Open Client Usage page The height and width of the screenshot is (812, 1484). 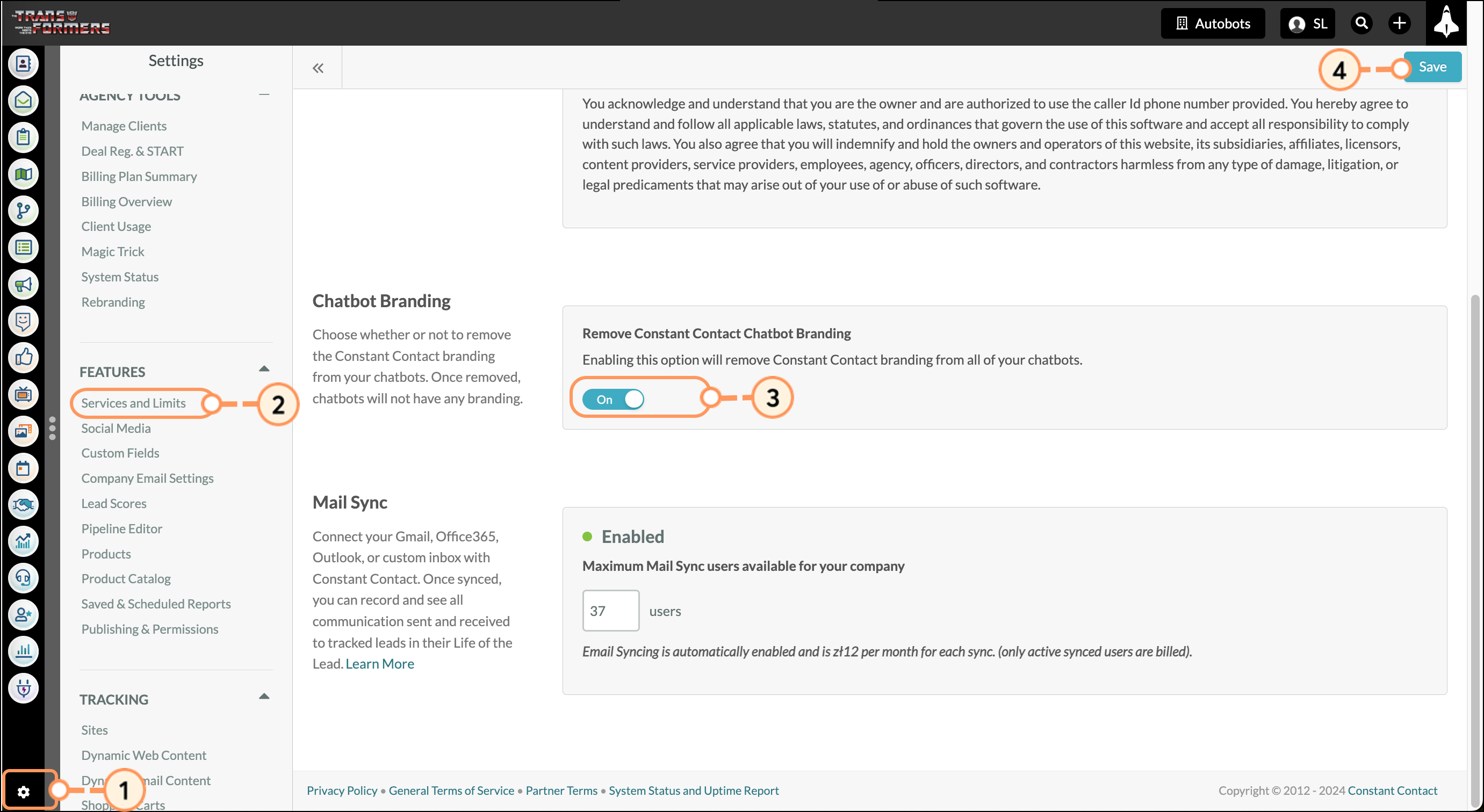pos(116,226)
